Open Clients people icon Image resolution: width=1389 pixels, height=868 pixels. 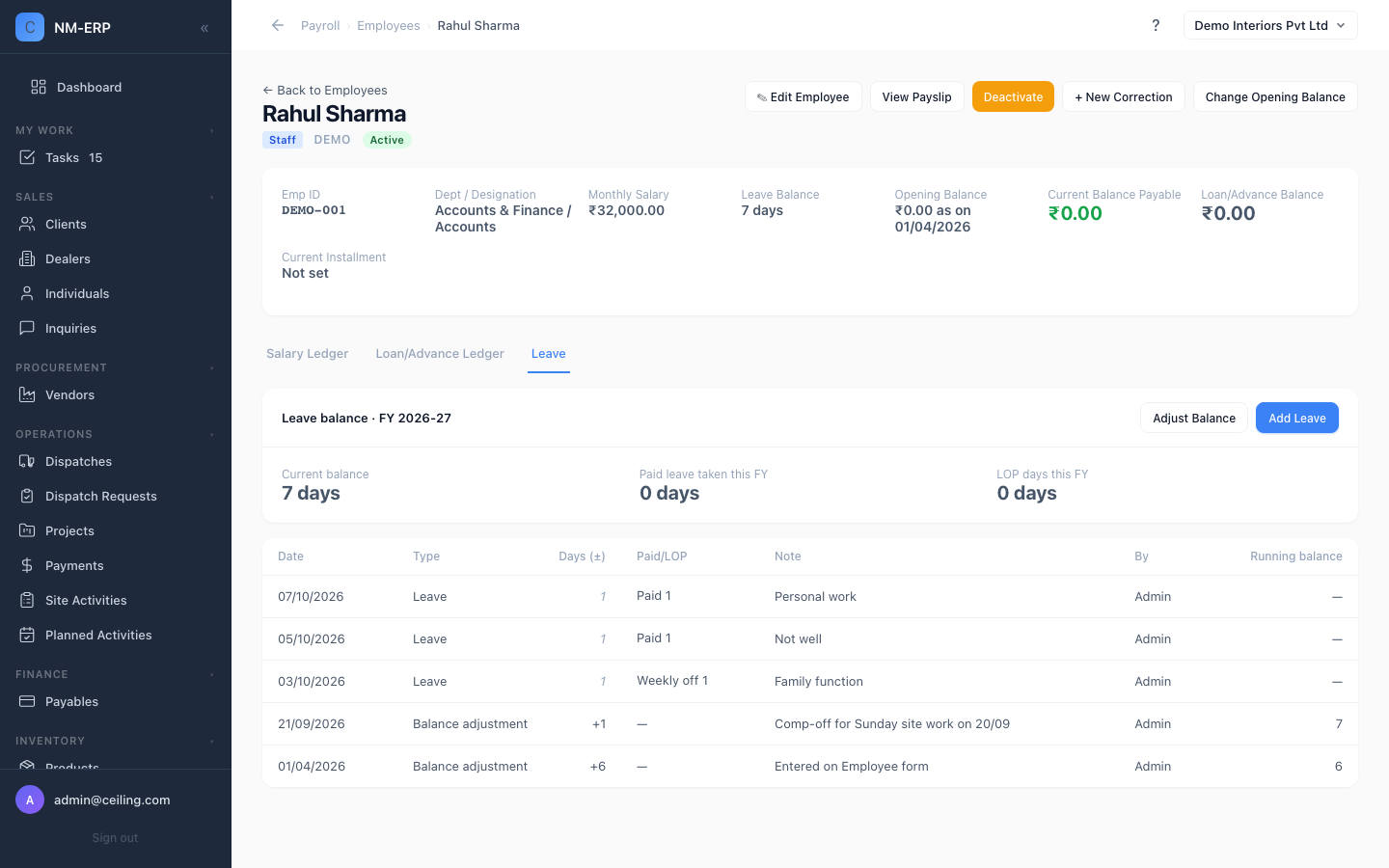[27, 224]
